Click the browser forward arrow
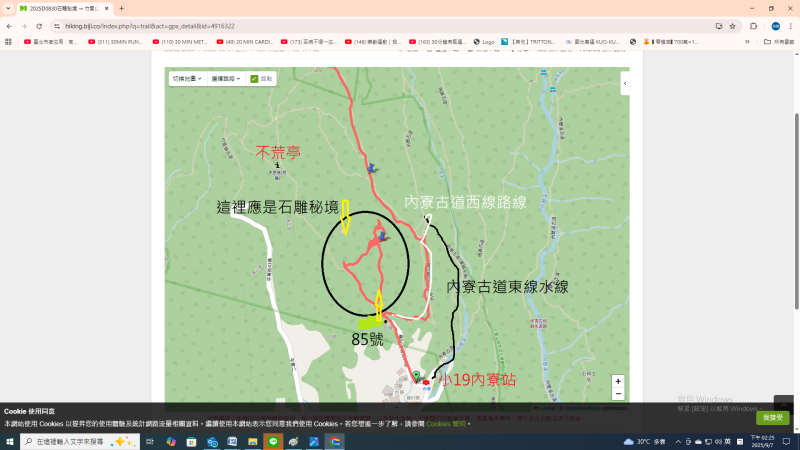The image size is (800, 450). 24,26
